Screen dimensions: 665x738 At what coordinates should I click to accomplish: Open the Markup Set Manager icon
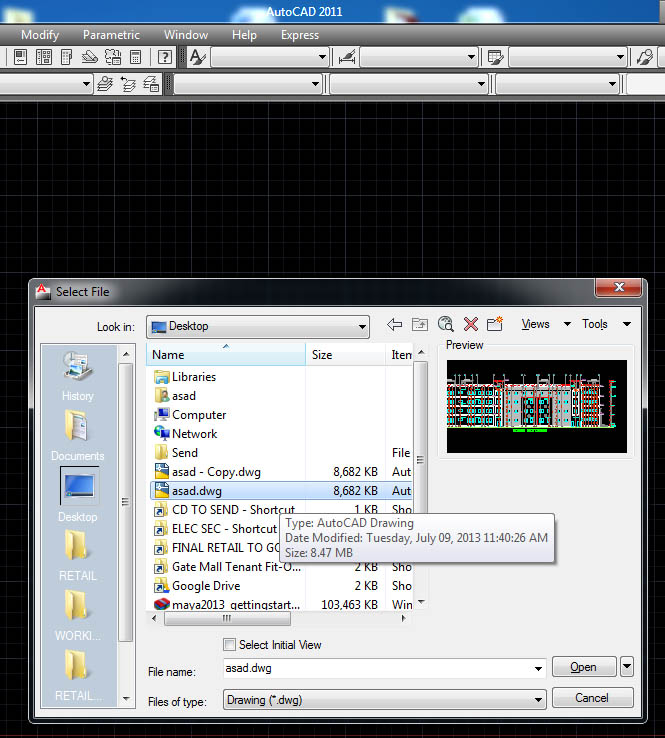pyautogui.click(x=113, y=57)
